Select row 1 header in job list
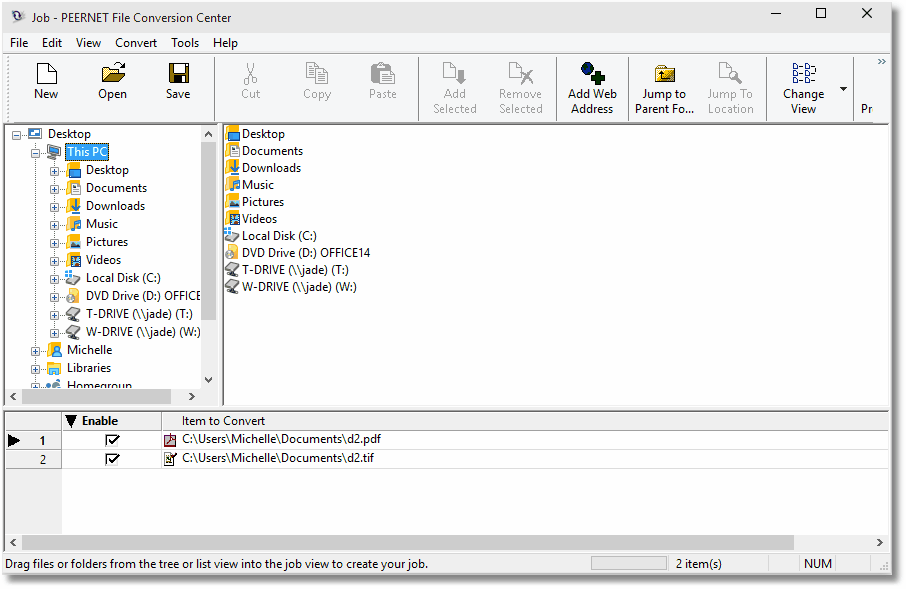 pyautogui.click(x=34, y=440)
